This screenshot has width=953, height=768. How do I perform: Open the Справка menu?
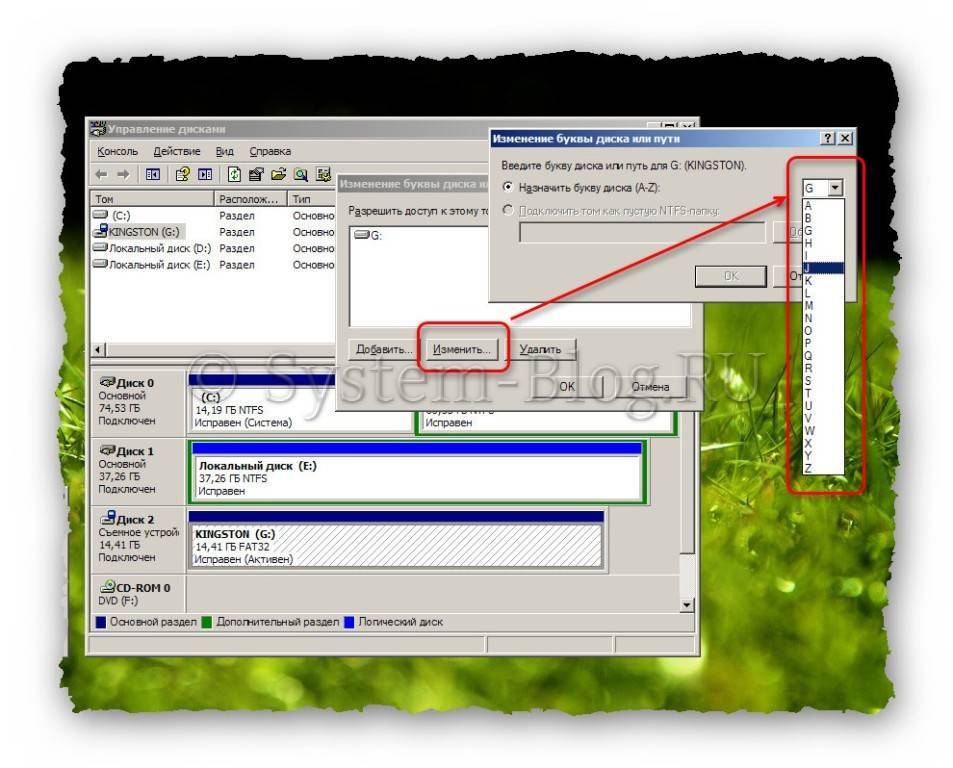(x=270, y=151)
